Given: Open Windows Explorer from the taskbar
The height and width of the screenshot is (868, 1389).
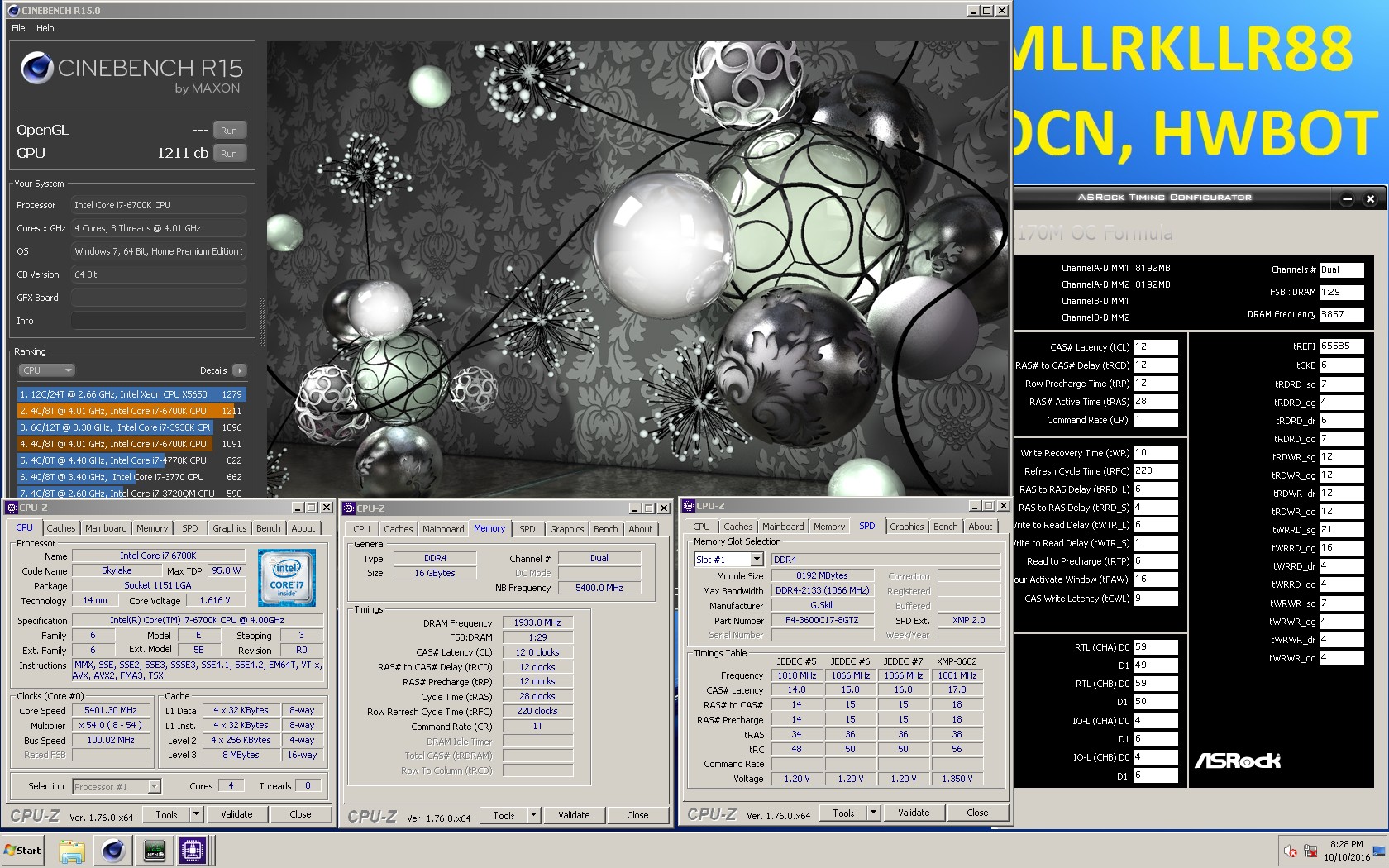Looking at the screenshot, I should point(72,850).
